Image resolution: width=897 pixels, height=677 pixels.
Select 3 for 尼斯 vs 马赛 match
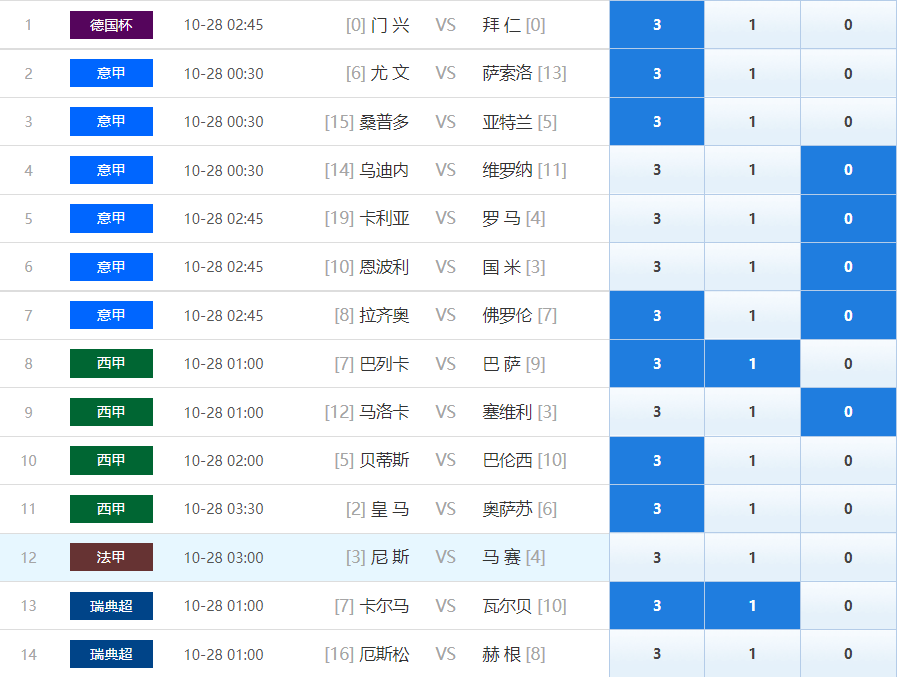coord(657,557)
